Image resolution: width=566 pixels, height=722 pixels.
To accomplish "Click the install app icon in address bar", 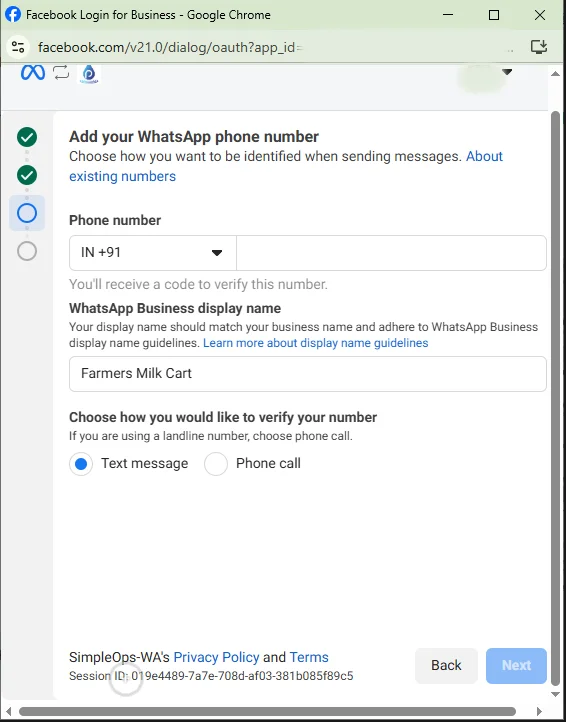I will pyautogui.click(x=538, y=47).
